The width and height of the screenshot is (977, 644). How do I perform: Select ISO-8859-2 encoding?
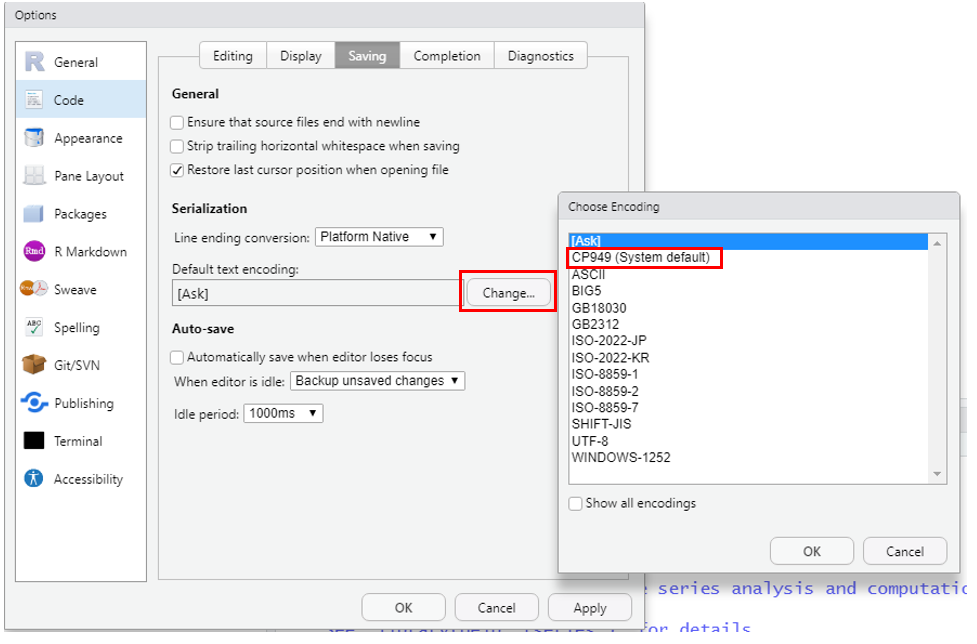748,391
